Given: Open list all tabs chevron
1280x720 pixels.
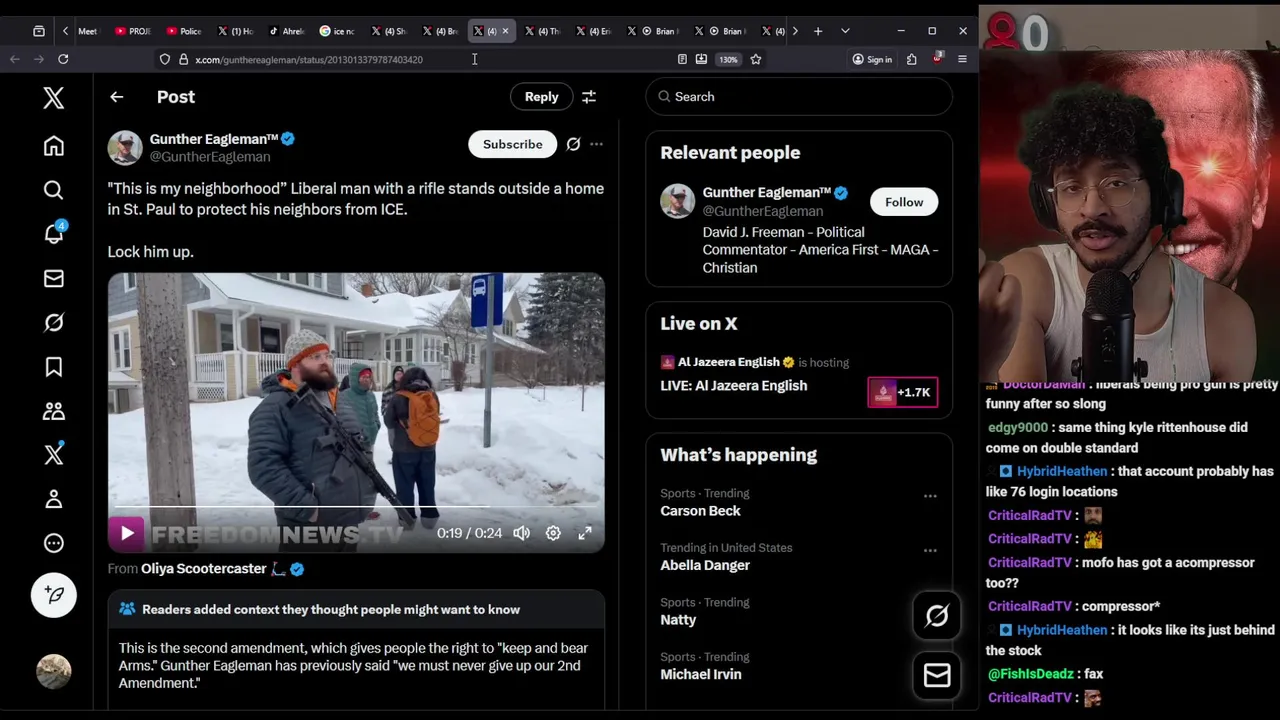Looking at the screenshot, I should pos(845,31).
